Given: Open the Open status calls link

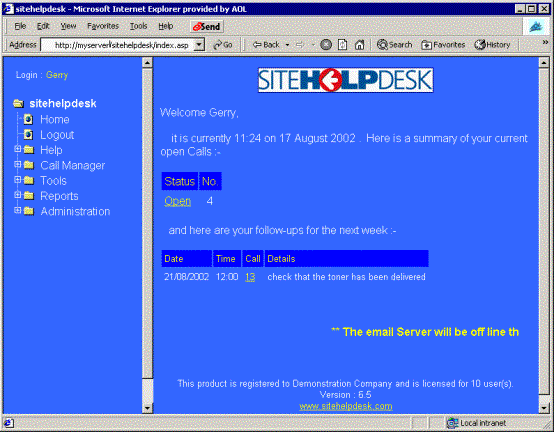Looking at the screenshot, I should point(177,201).
